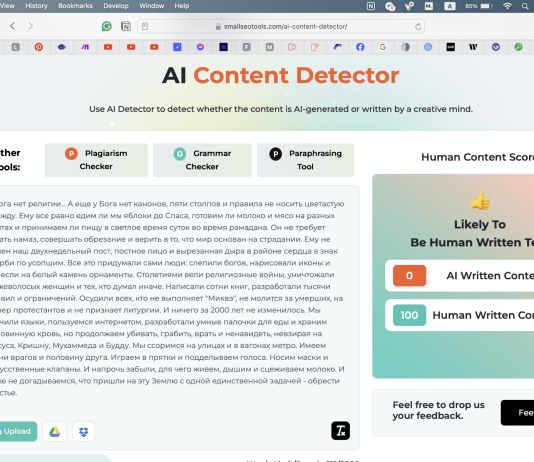Click the black feedback button
The height and width of the screenshot is (462, 534).
coord(518,413)
